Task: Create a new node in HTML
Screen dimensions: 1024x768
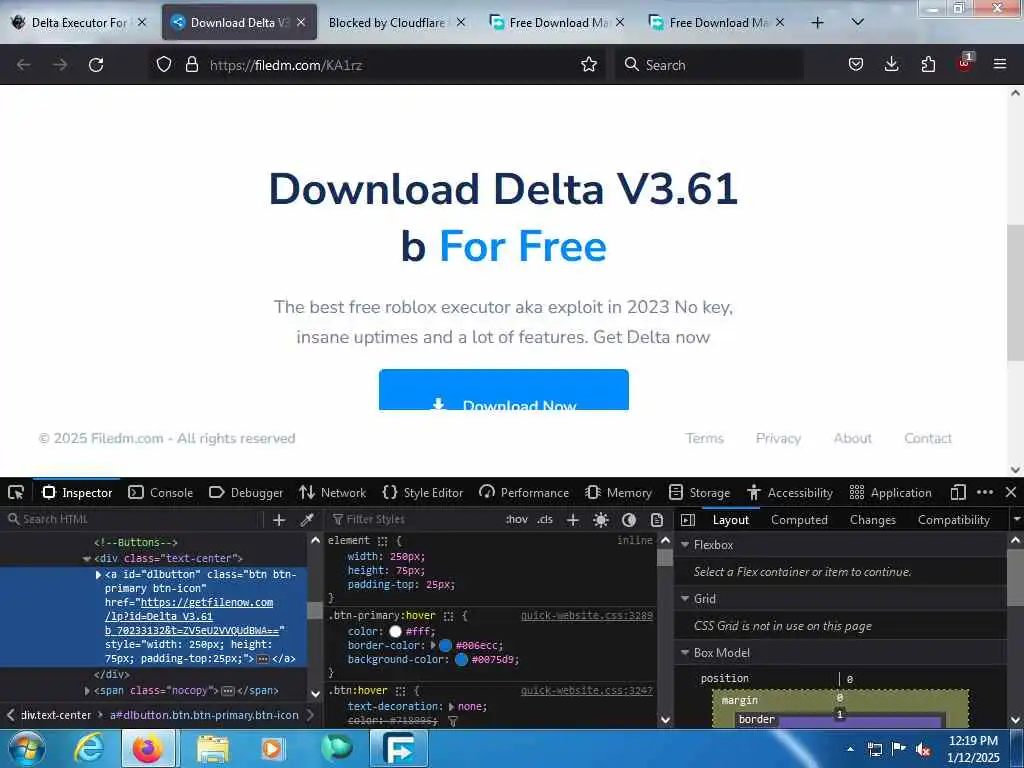Action: [x=279, y=520]
